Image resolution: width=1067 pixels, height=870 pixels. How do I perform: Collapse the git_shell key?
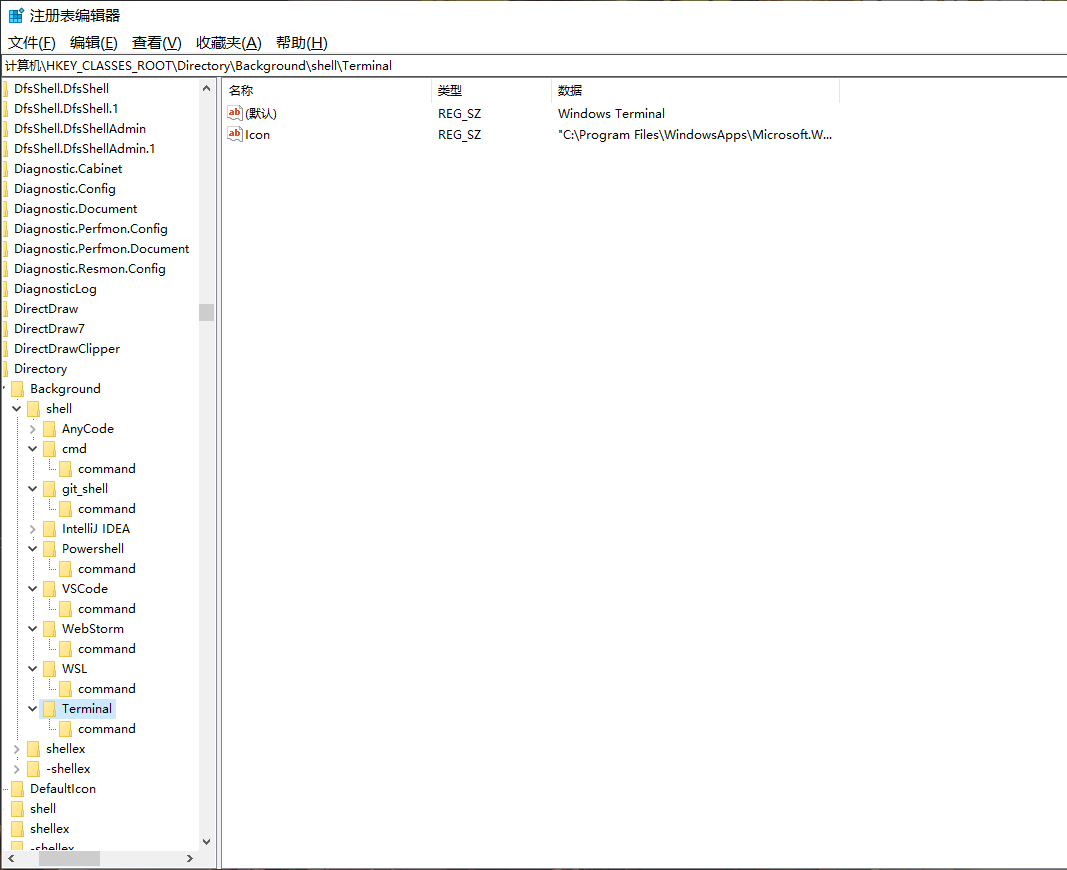(32, 489)
